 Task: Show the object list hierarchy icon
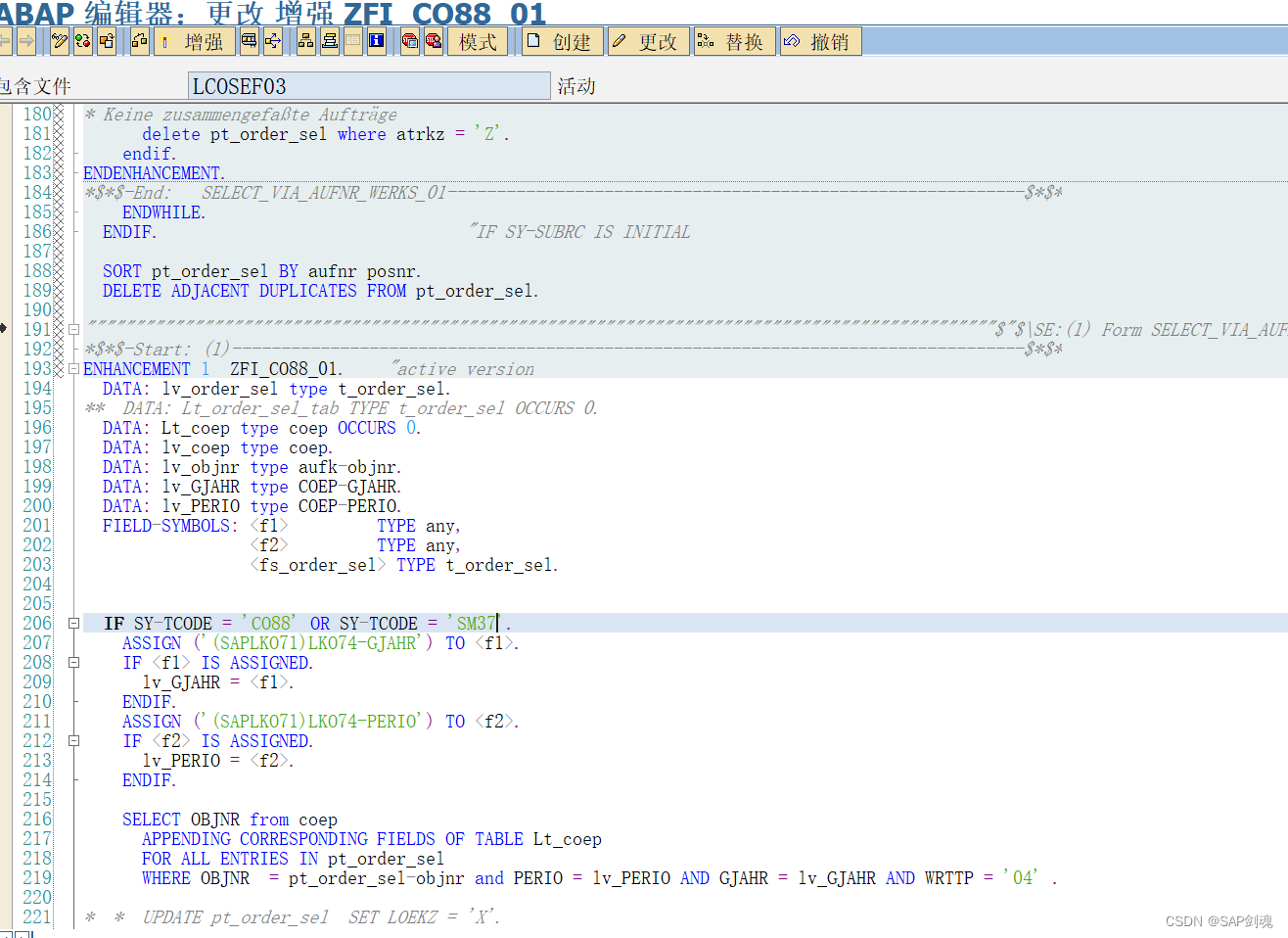tap(306, 41)
